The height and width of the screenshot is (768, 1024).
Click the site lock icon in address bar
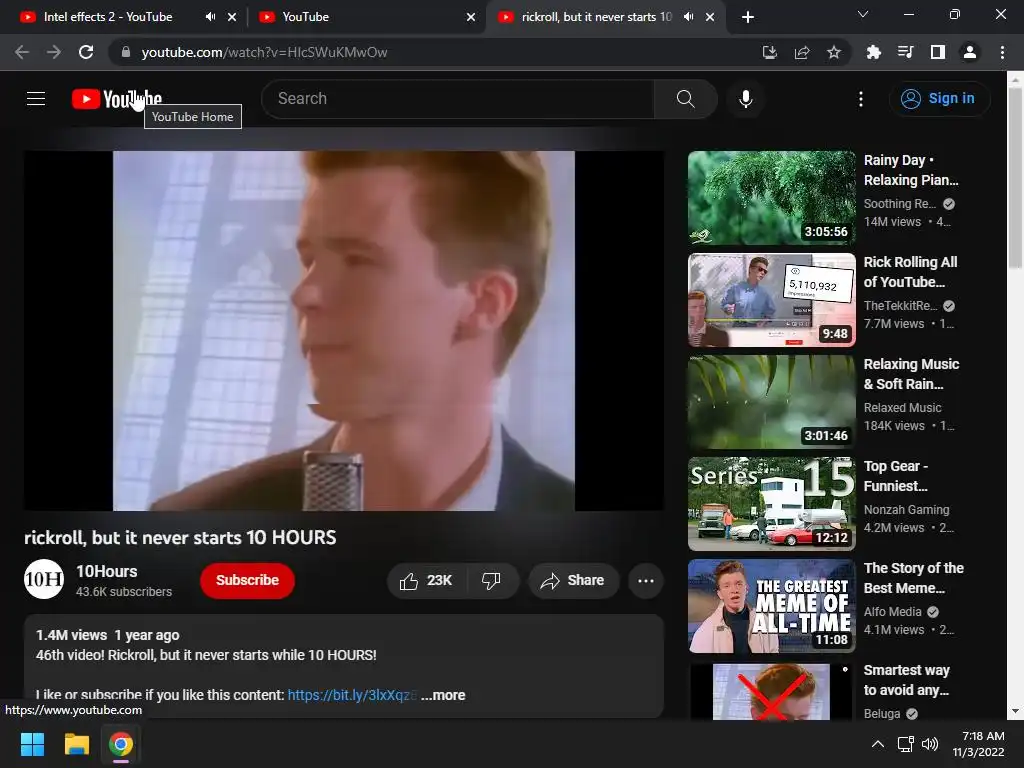pyautogui.click(x=126, y=52)
